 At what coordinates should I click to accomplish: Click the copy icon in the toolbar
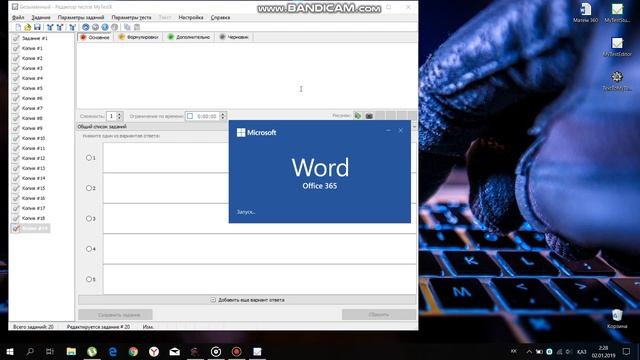(x=127, y=27)
